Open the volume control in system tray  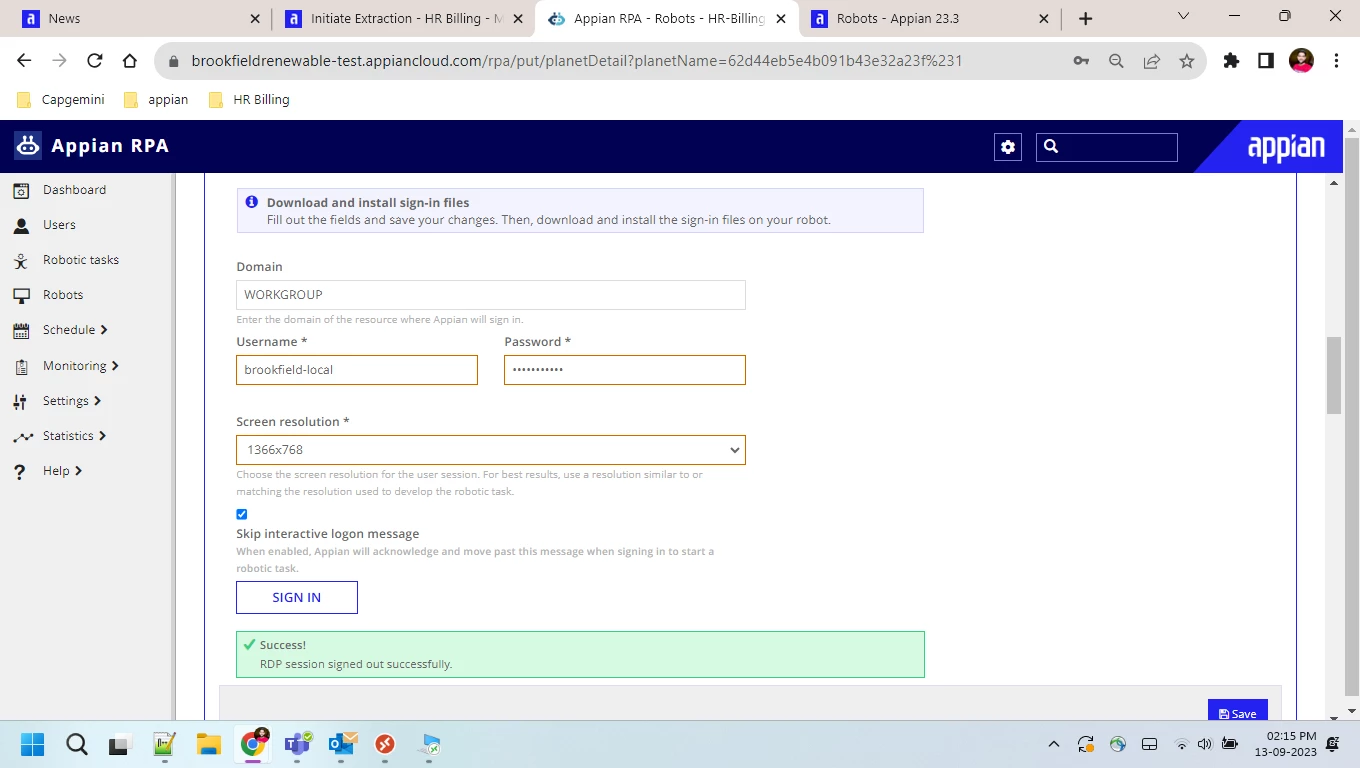(1204, 744)
